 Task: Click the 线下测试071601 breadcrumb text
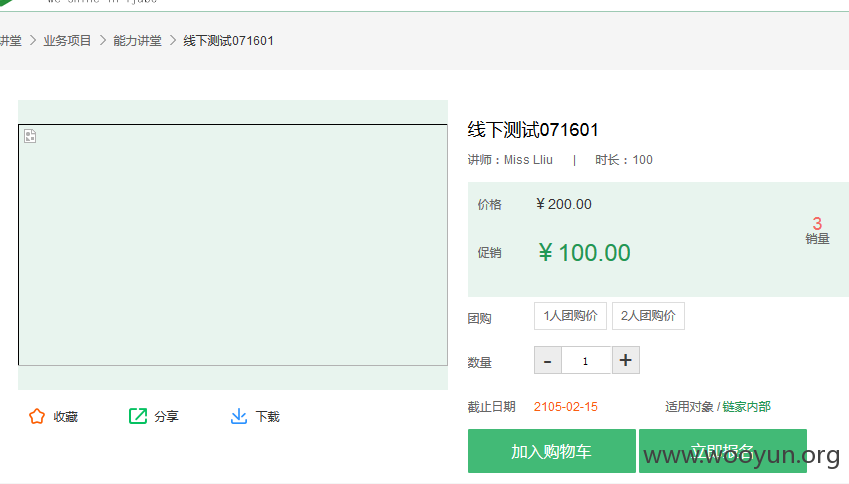228,41
